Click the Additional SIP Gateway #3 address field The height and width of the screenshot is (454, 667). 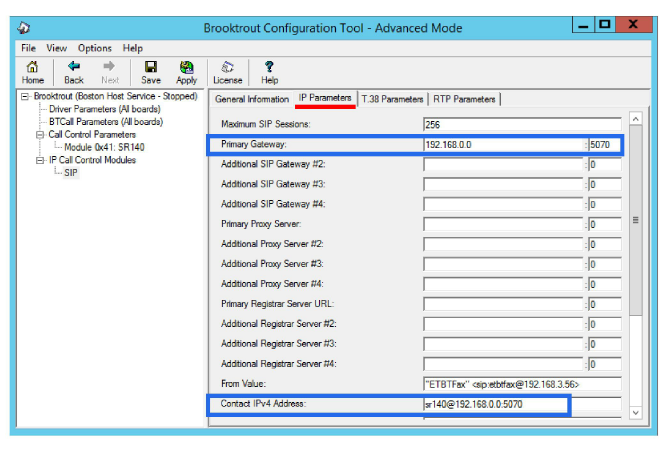coord(504,184)
